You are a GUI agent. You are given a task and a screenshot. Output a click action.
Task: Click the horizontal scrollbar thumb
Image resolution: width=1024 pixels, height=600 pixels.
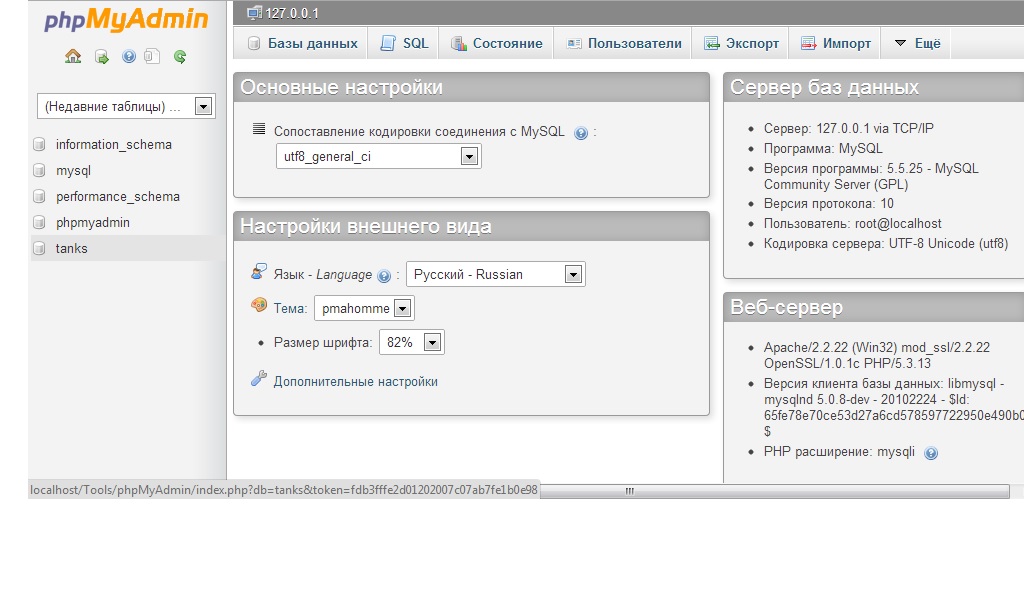(775, 491)
